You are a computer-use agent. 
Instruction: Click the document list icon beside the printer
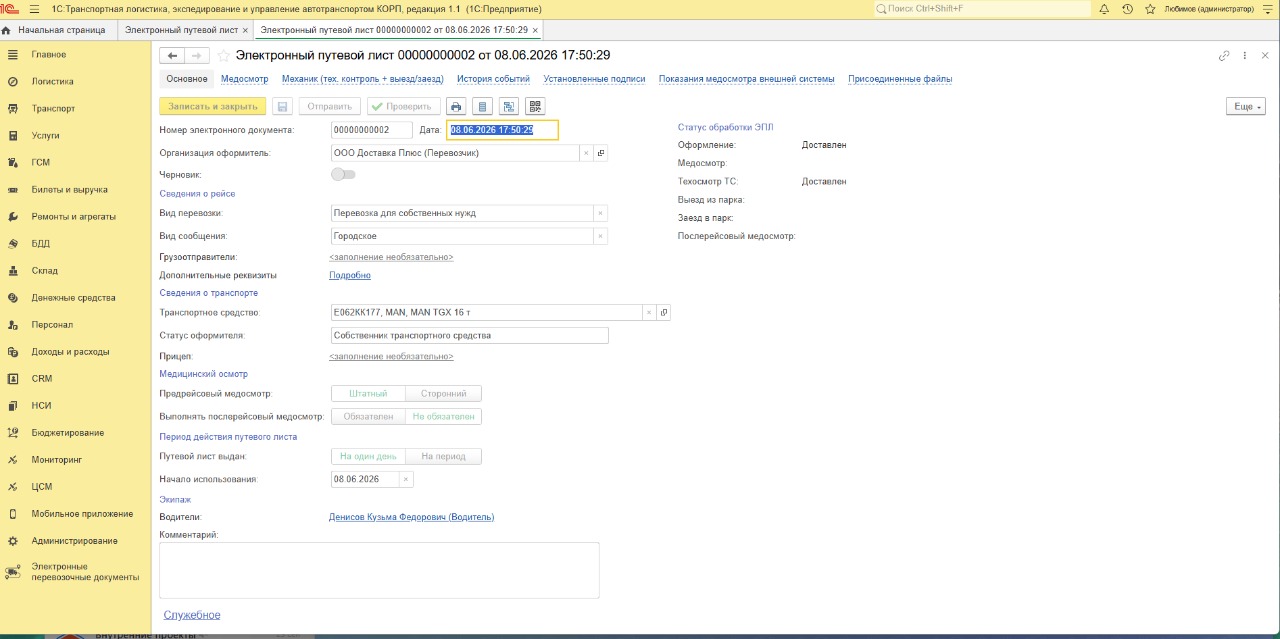click(482, 106)
